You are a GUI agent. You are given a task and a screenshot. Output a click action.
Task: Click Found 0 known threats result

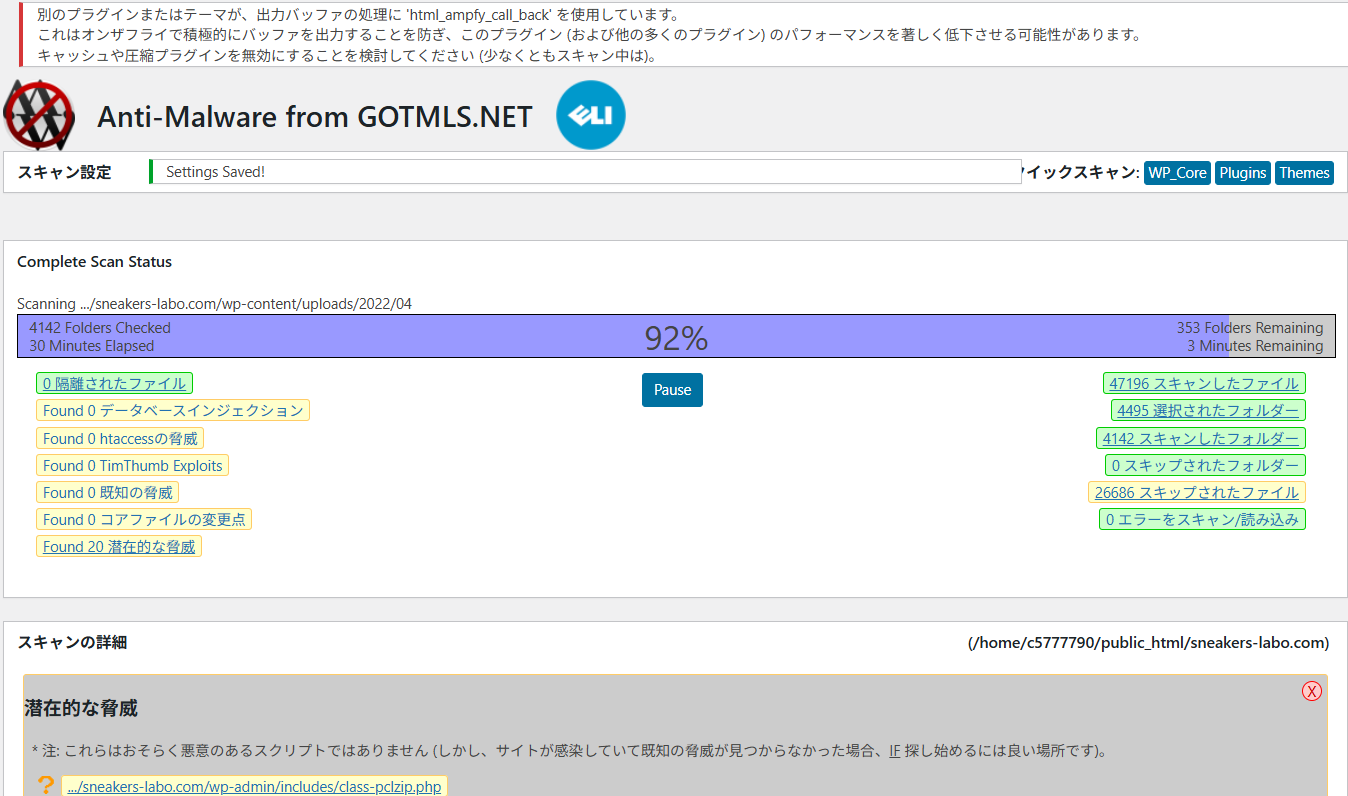(x=108, y=492)
